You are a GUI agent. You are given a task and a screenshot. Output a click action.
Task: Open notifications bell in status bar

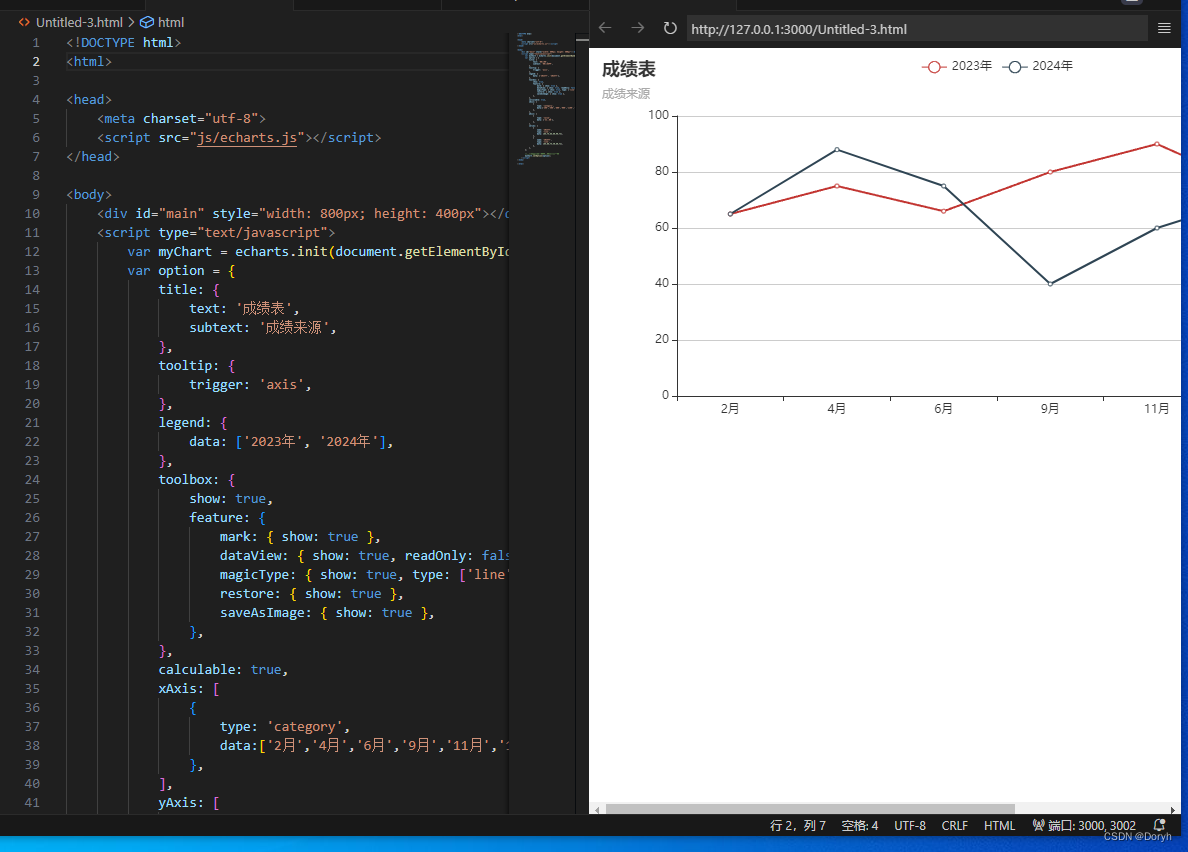1159,825
